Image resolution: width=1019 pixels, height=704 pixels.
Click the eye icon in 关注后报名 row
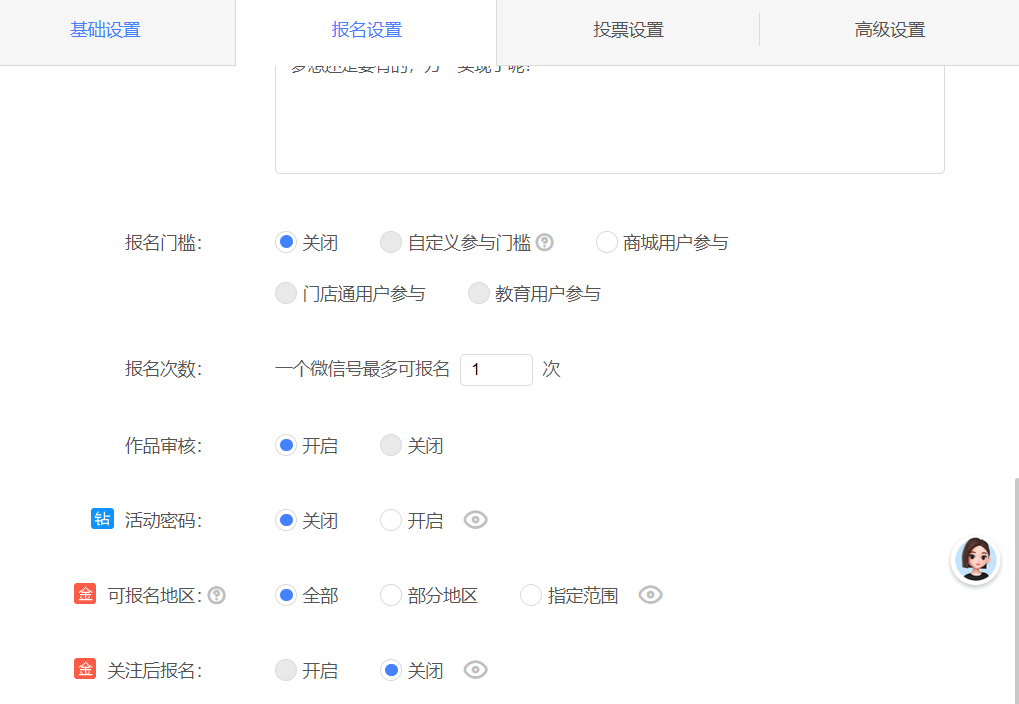(x=476, y=670)
